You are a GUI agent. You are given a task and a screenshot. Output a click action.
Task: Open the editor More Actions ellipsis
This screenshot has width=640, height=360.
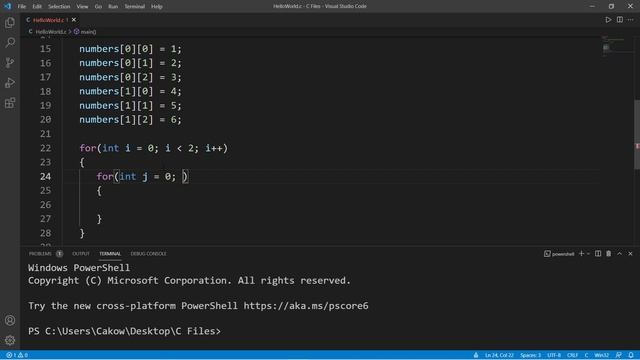tap(631, 20)
